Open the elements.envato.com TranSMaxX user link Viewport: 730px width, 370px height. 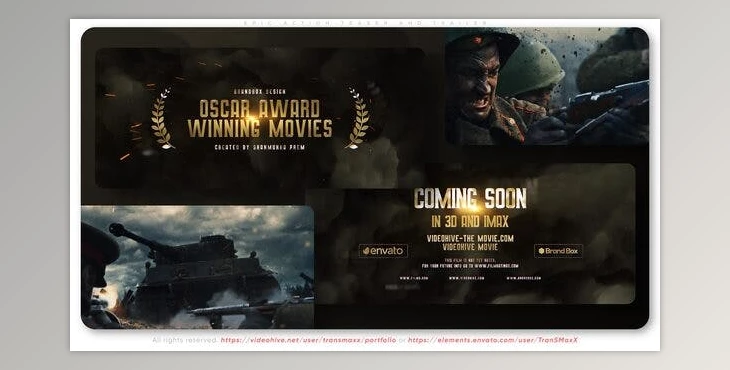pyautogui.click(x=493, y=340)
